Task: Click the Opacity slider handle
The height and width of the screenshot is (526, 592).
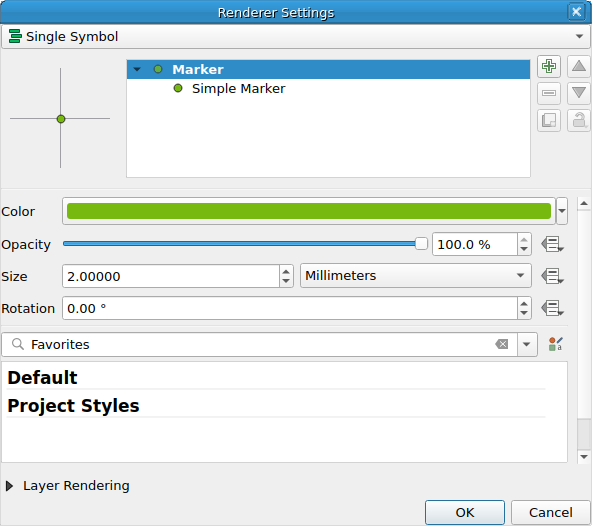Action: click(421, 244)
